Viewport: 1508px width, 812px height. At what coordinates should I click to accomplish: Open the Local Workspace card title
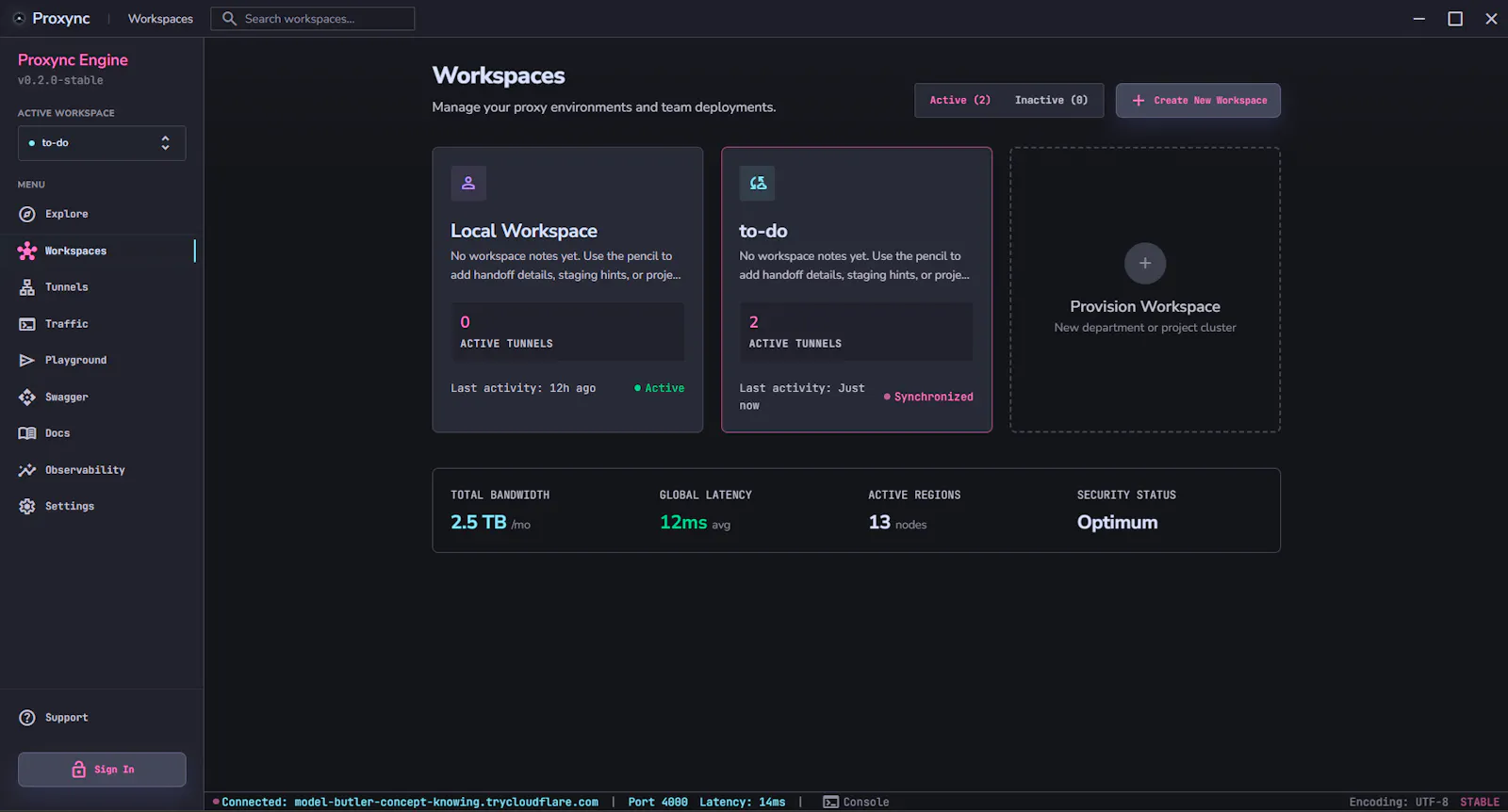click(x=524, y=231)
